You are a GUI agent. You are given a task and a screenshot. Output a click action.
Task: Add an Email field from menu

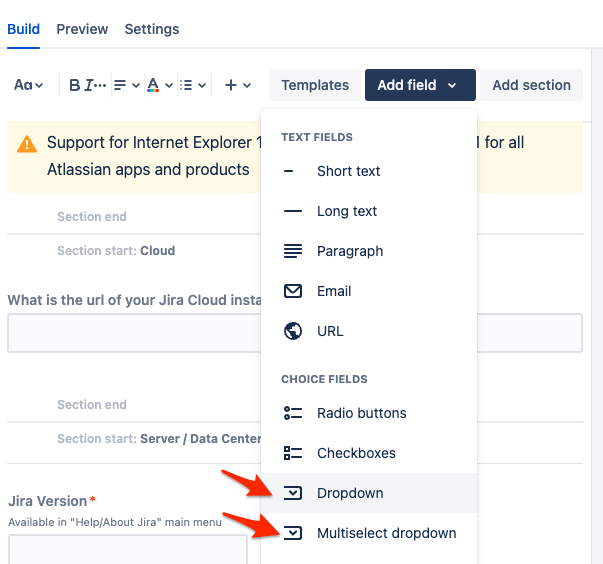[x=334, y=291]
